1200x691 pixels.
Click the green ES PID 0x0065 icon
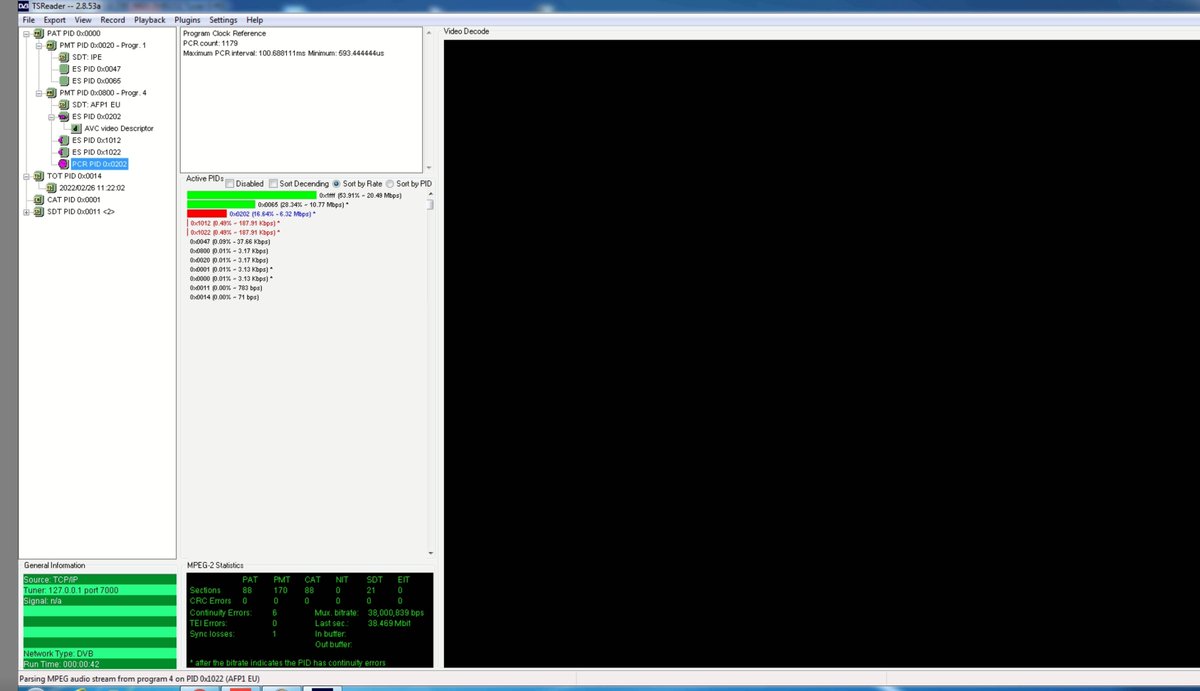64,81
